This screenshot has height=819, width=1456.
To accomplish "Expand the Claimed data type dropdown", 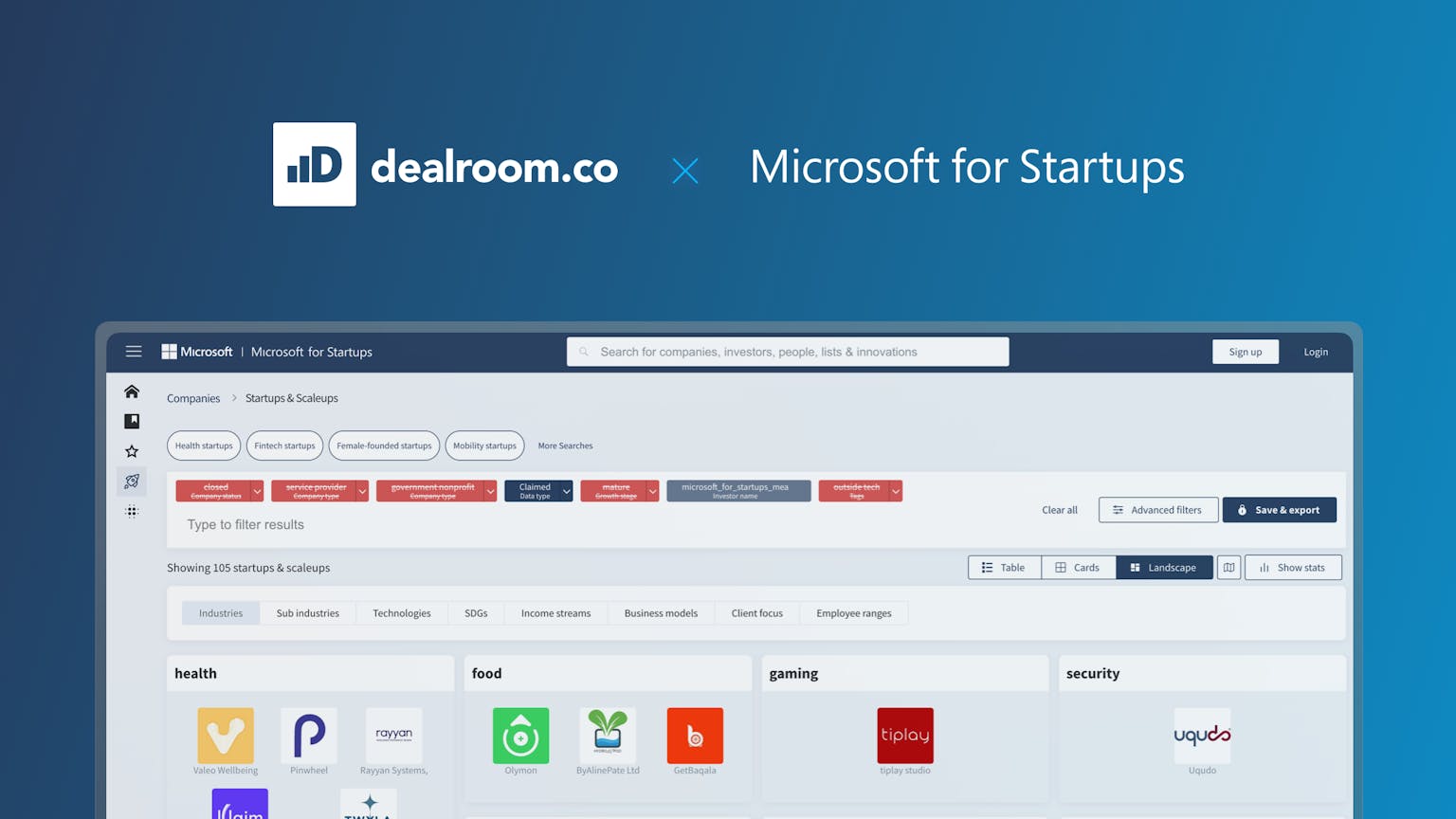I will point(566,491).
